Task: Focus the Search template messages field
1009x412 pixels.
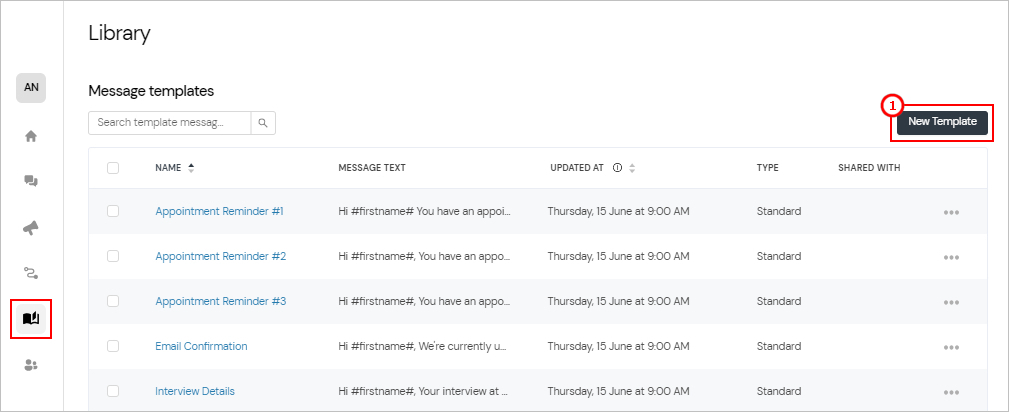Action: (x=169, y=123)
